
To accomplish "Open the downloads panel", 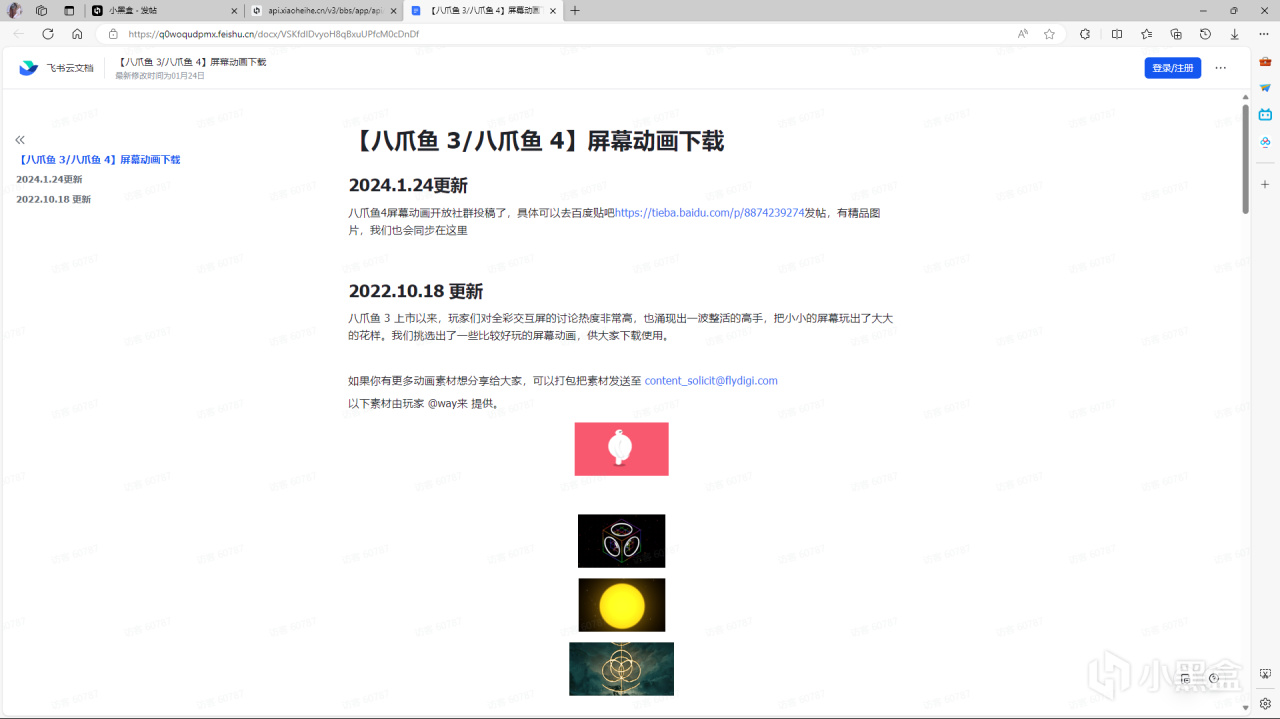I will coord(1235,33).
